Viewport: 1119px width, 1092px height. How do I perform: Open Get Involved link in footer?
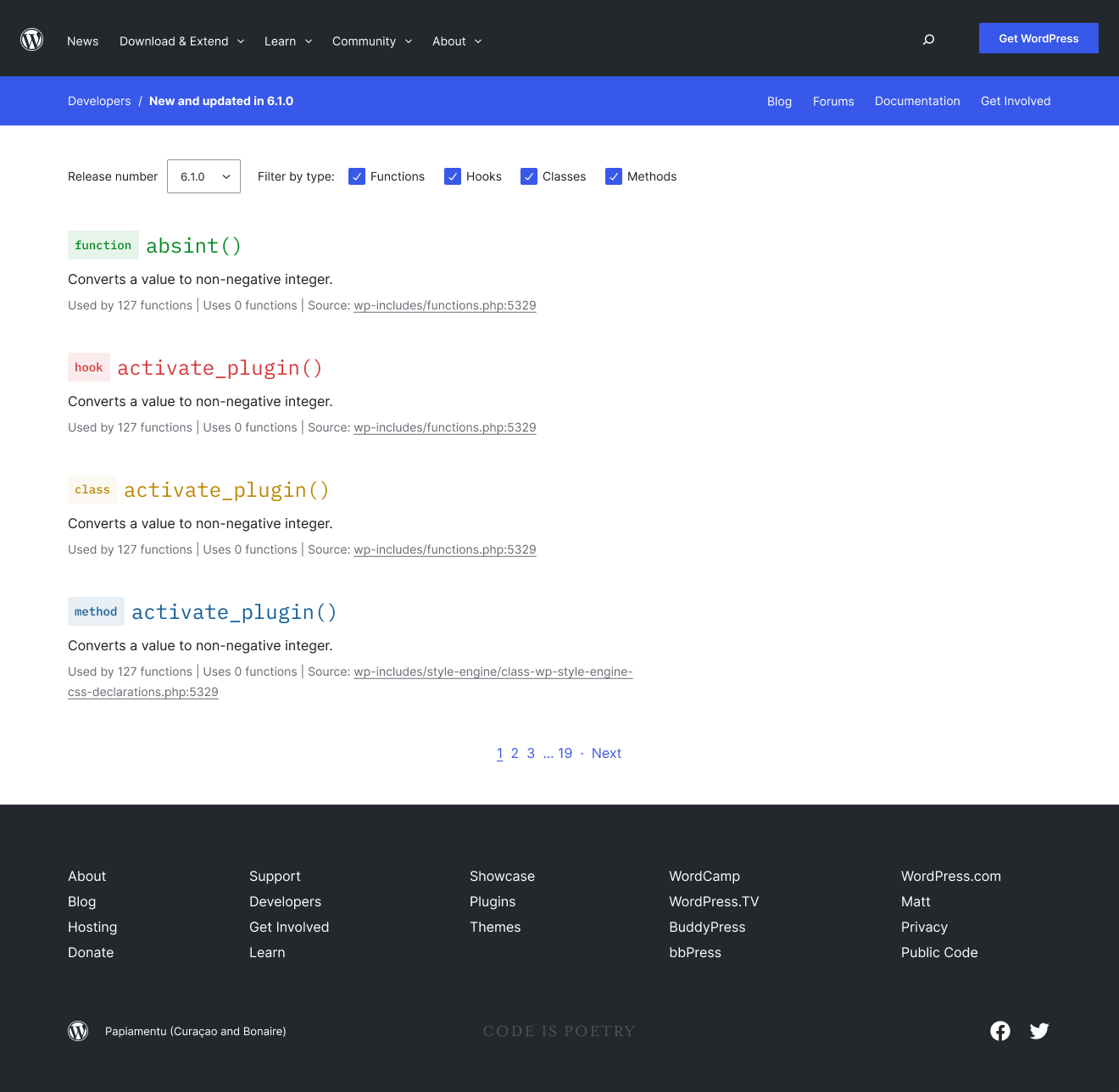pos(289,927)
